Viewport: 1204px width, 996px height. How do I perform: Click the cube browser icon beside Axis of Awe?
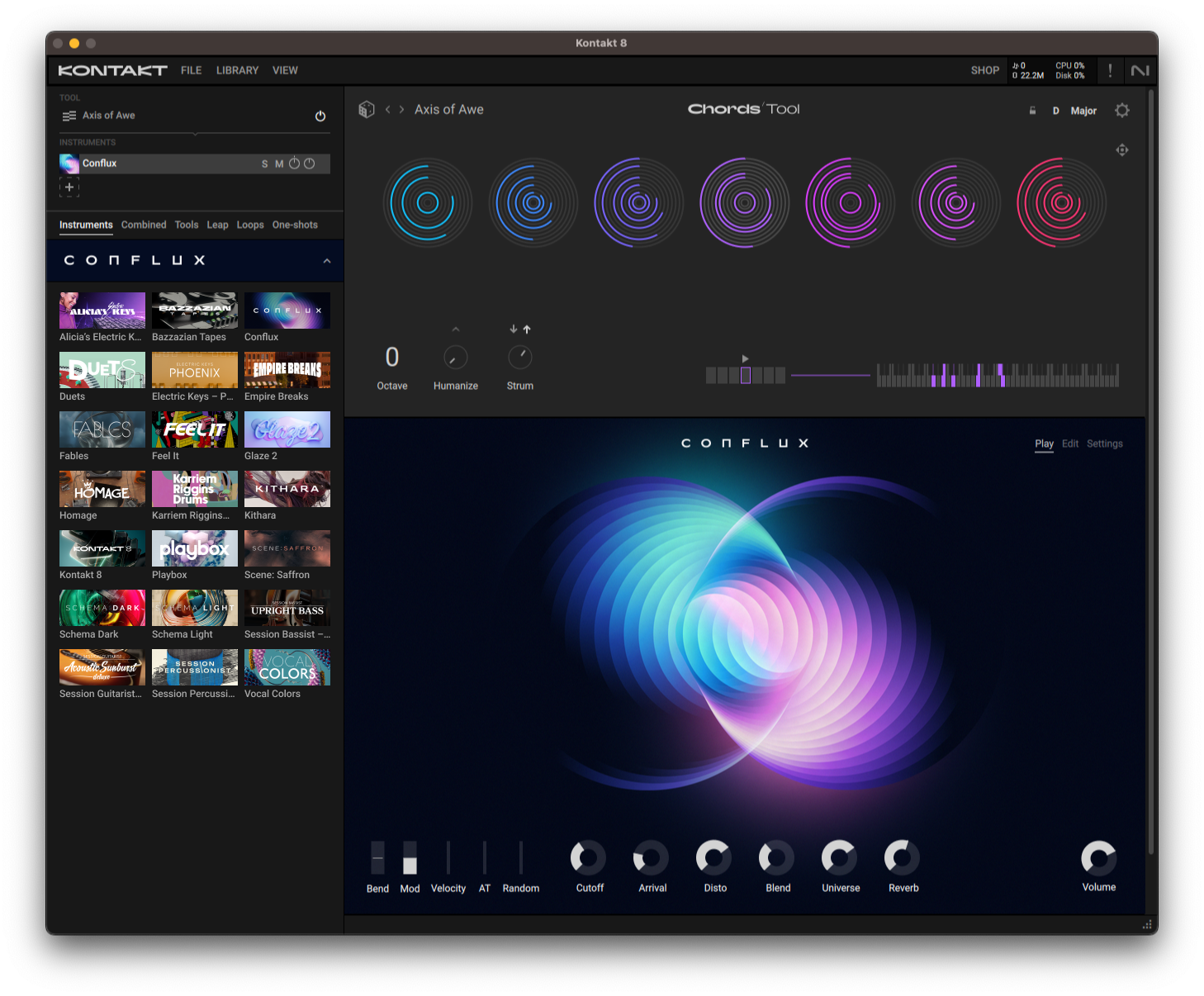point(366,108)
